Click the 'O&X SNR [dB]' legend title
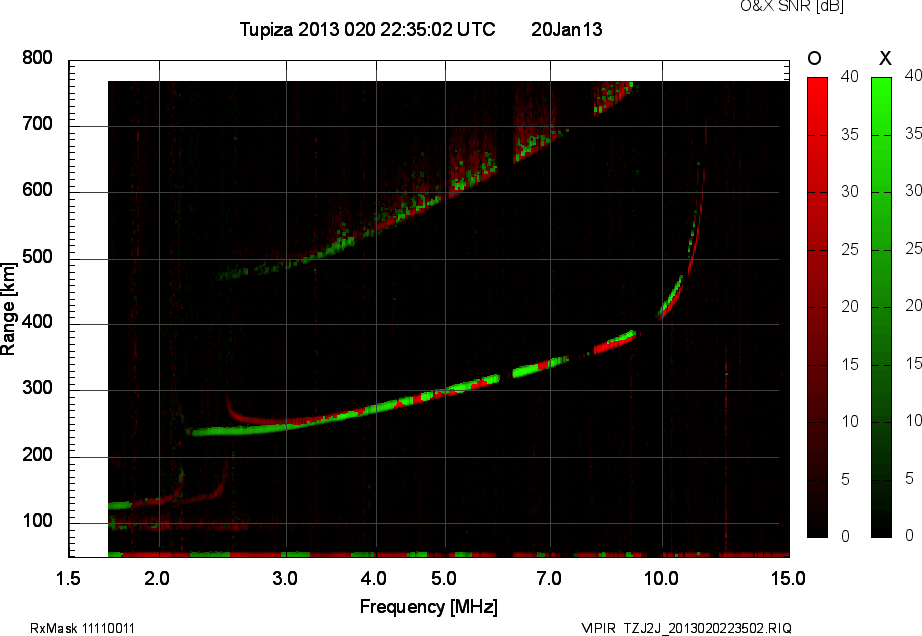 (791, 6)
